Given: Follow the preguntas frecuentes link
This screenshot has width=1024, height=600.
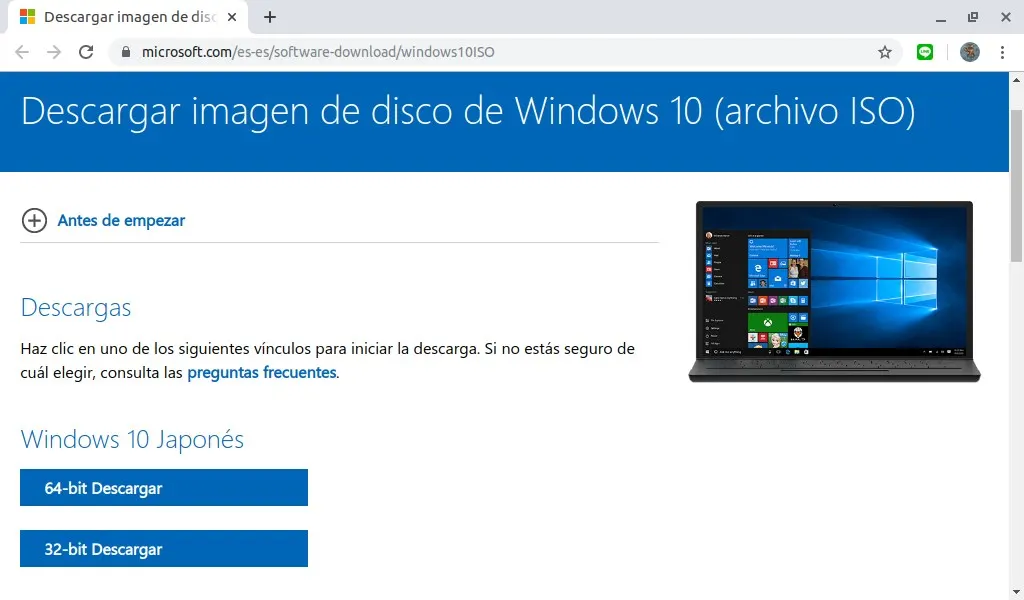Looking at the screenshot, I should pos(262,373).
